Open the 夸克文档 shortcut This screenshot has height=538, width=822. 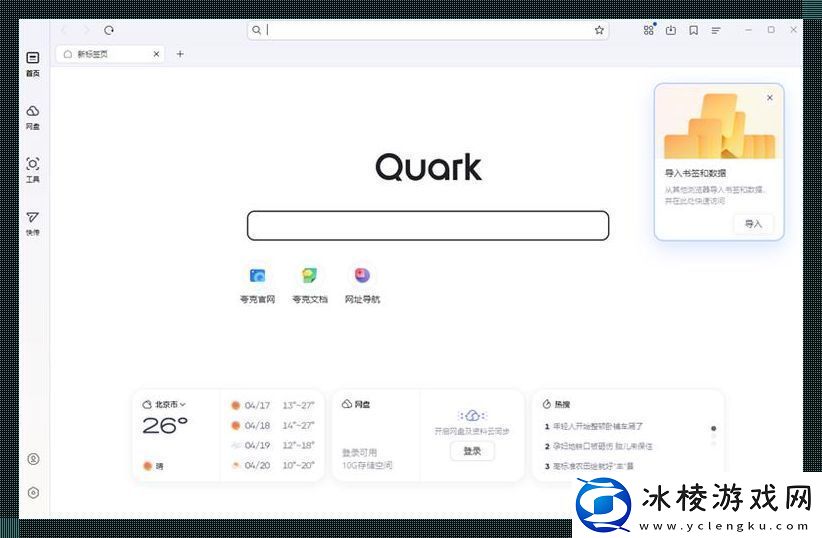310,285
